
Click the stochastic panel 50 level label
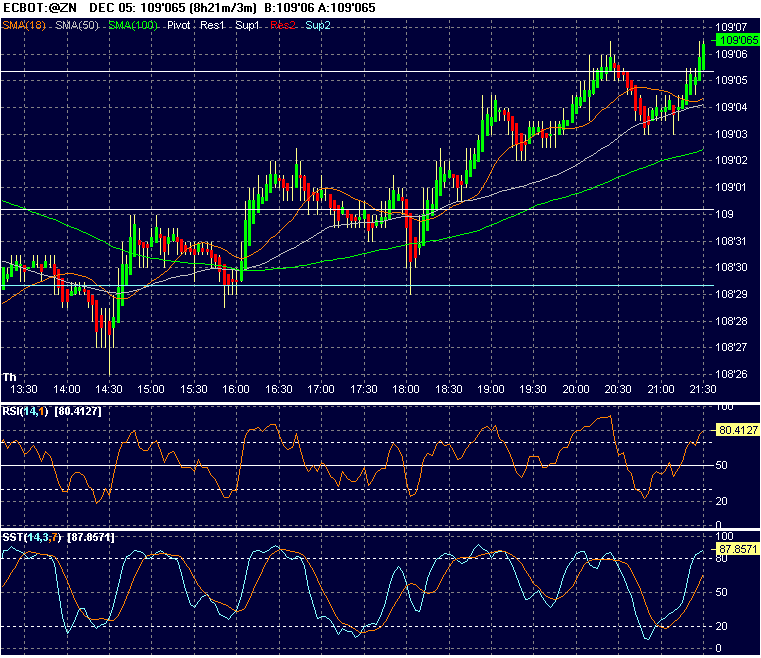click(x=722, y=592)
